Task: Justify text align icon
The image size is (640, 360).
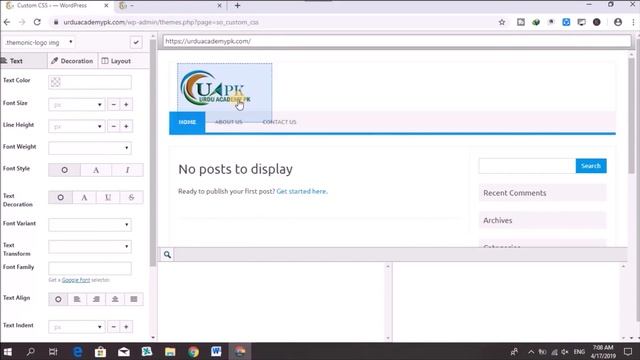Action: [133, 299]
